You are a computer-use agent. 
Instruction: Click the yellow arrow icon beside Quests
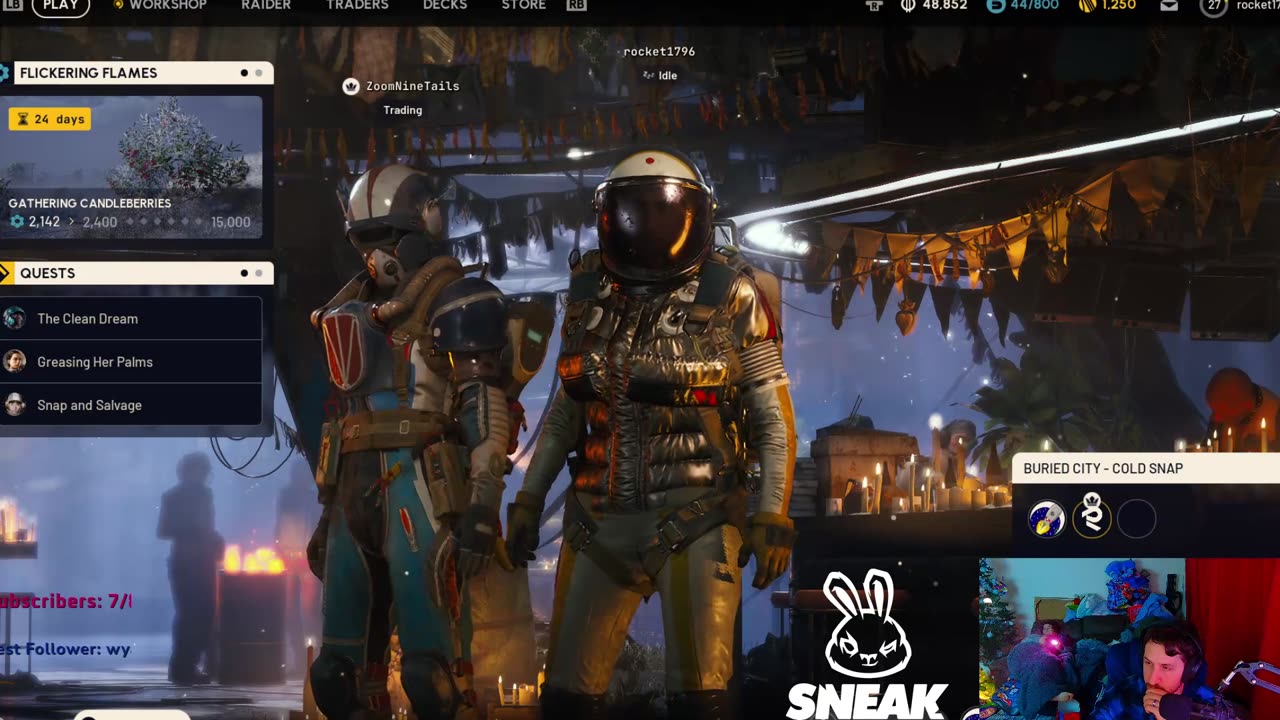tap(5, 273)
